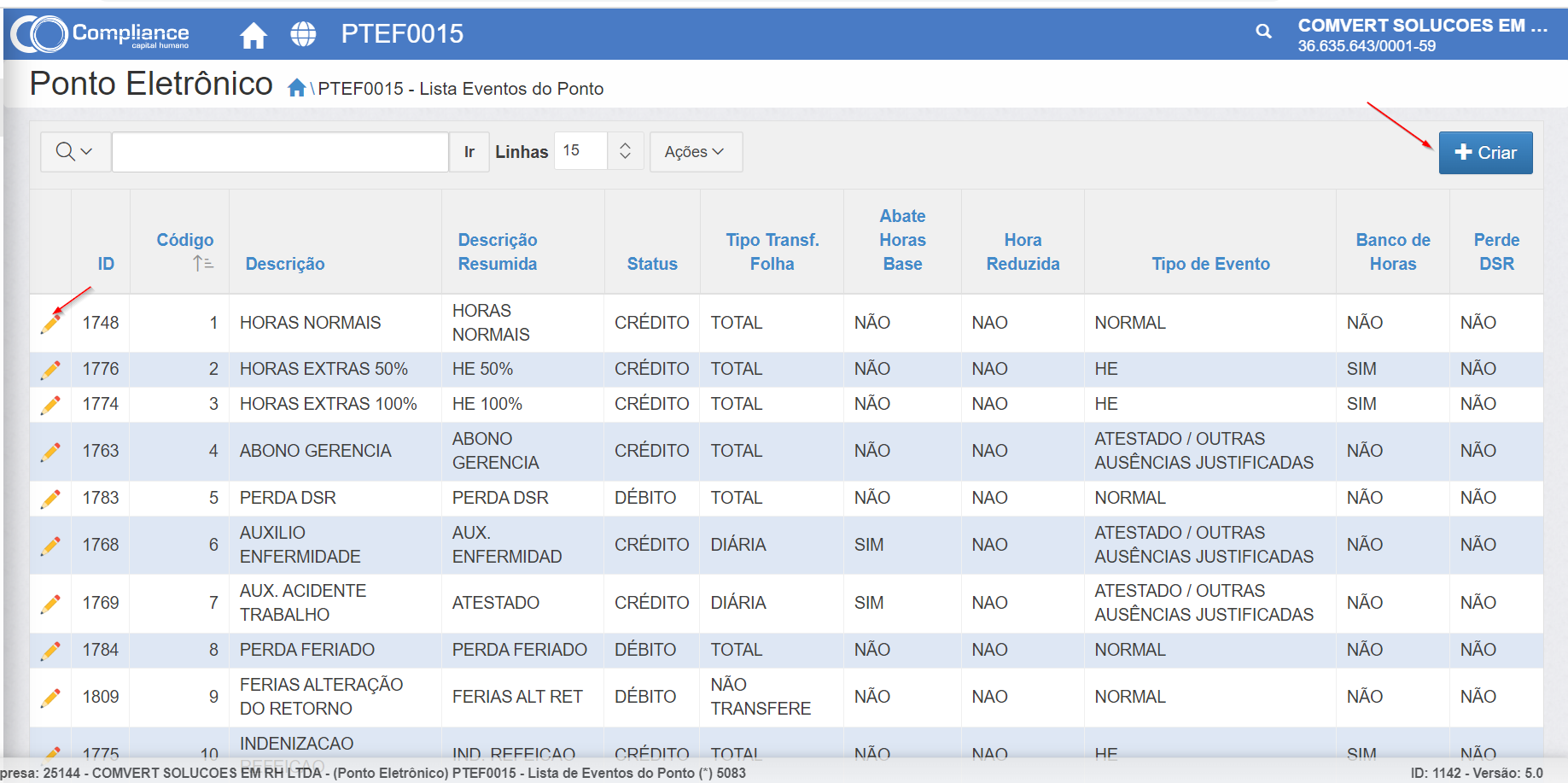
Task: Sort by Tipo Transf. Folha header
Action: (772, 252)
